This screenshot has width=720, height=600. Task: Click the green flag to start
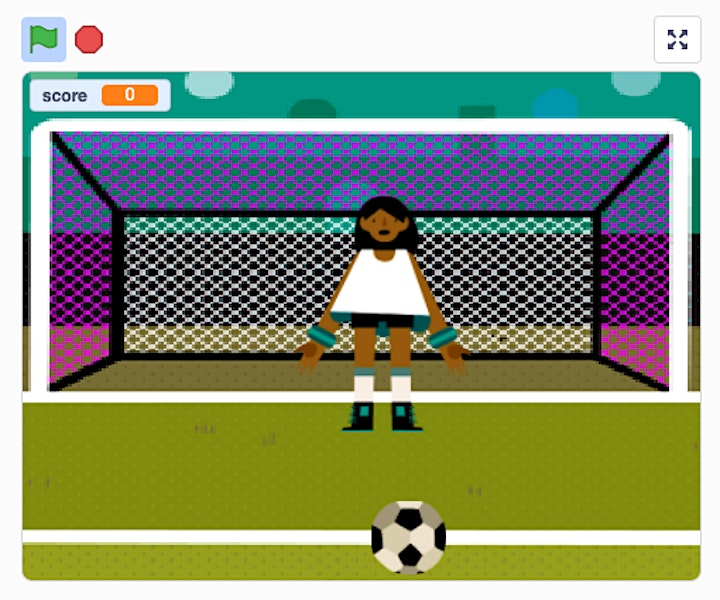44,39
